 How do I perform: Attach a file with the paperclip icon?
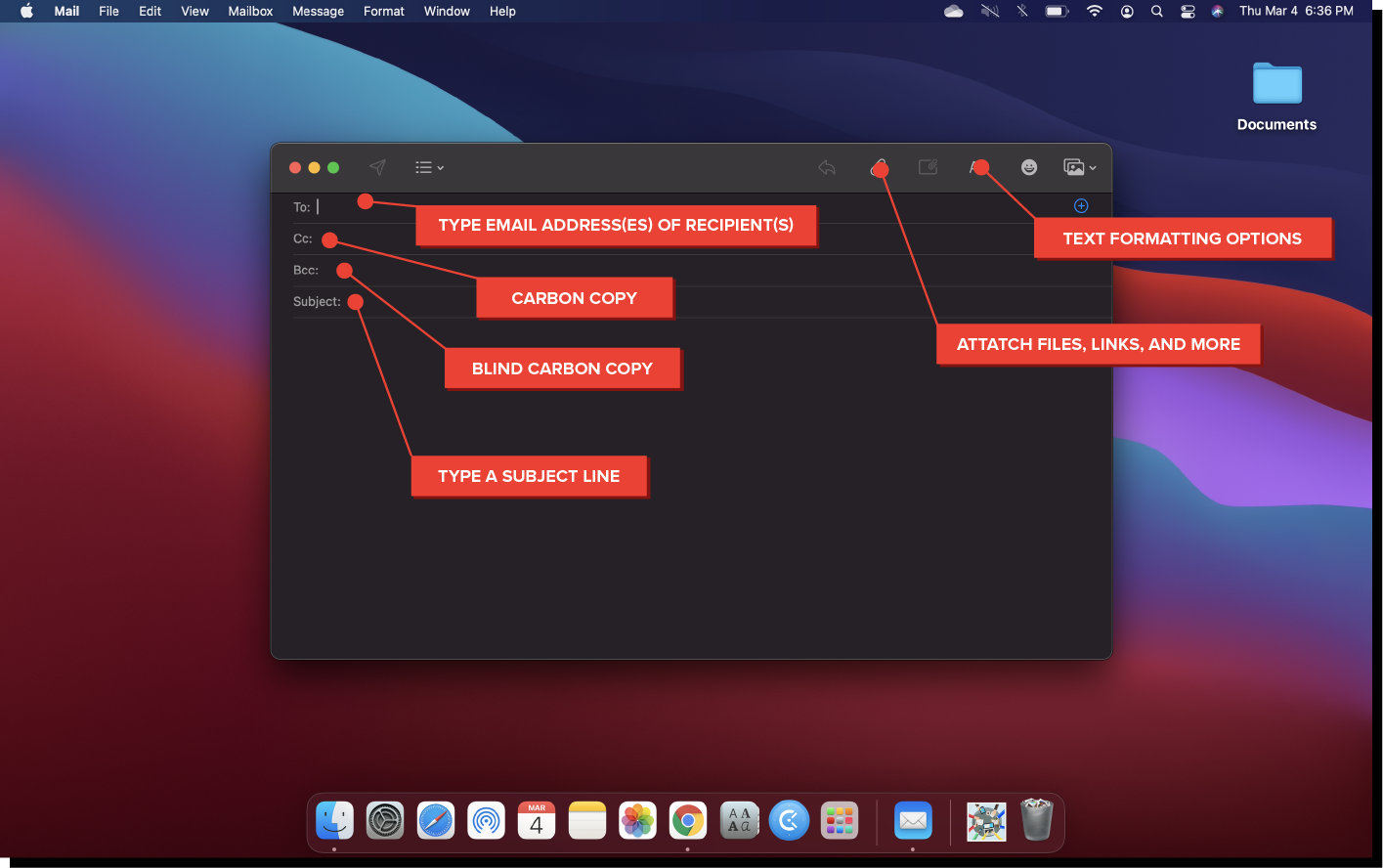[878, 167]
